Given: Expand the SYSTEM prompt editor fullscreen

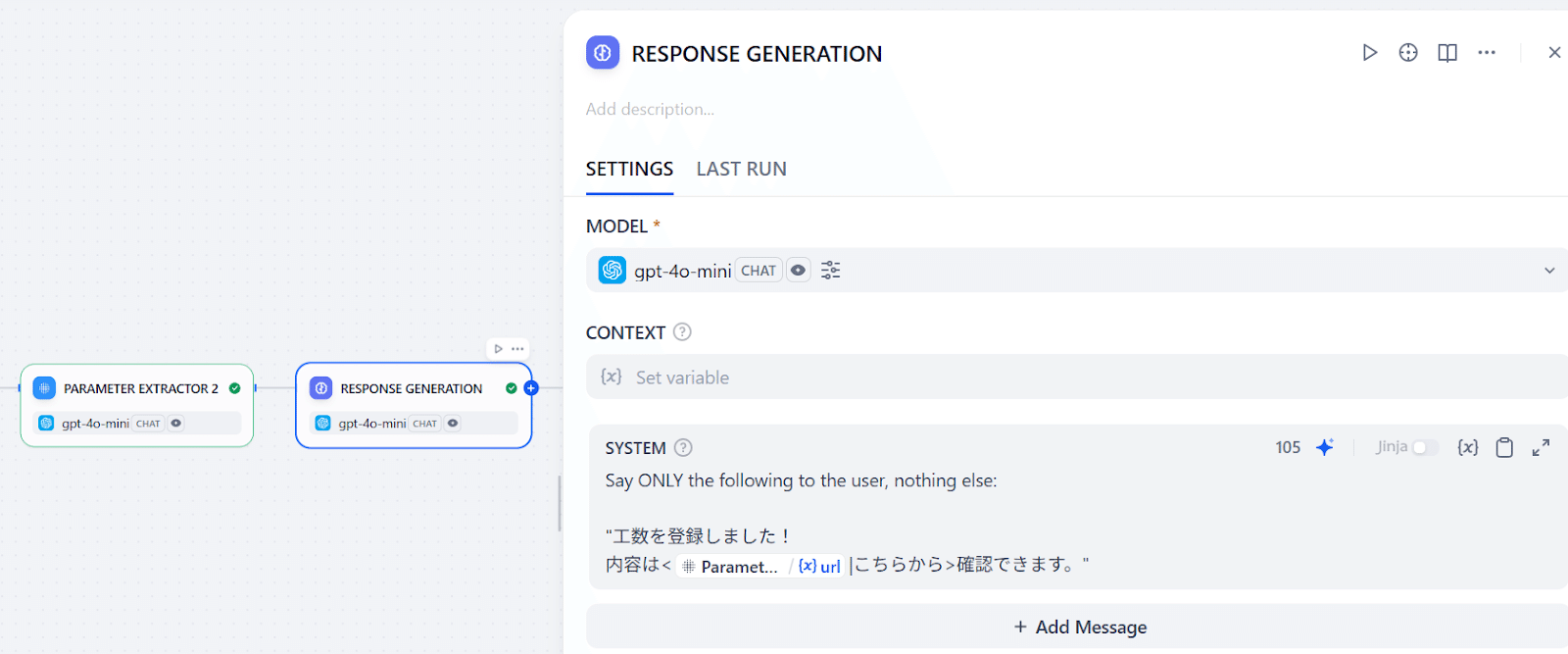Looking at the screenshot, I should tap(1541, 448).
